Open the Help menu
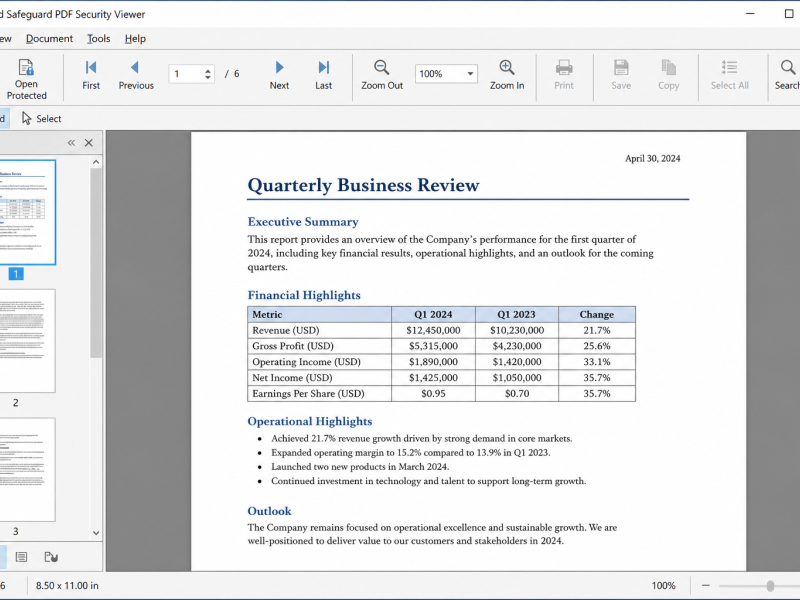 click(x=135, y=39)
